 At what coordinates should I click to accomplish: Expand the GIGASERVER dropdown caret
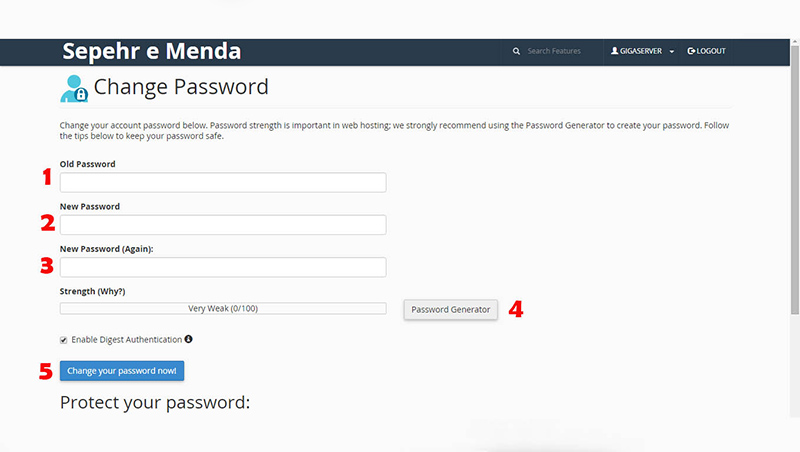click(671, 52)
